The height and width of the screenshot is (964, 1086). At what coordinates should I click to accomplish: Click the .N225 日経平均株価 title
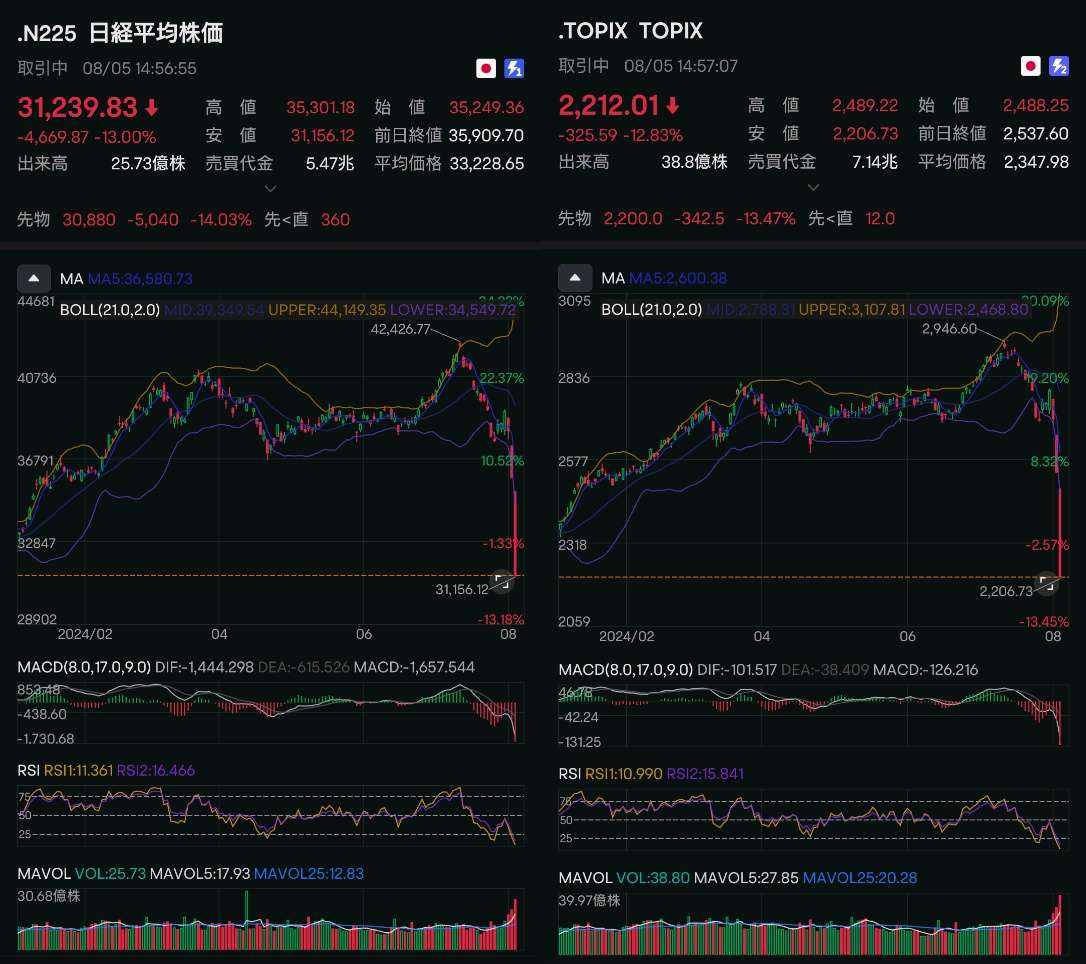pos(120,33)
